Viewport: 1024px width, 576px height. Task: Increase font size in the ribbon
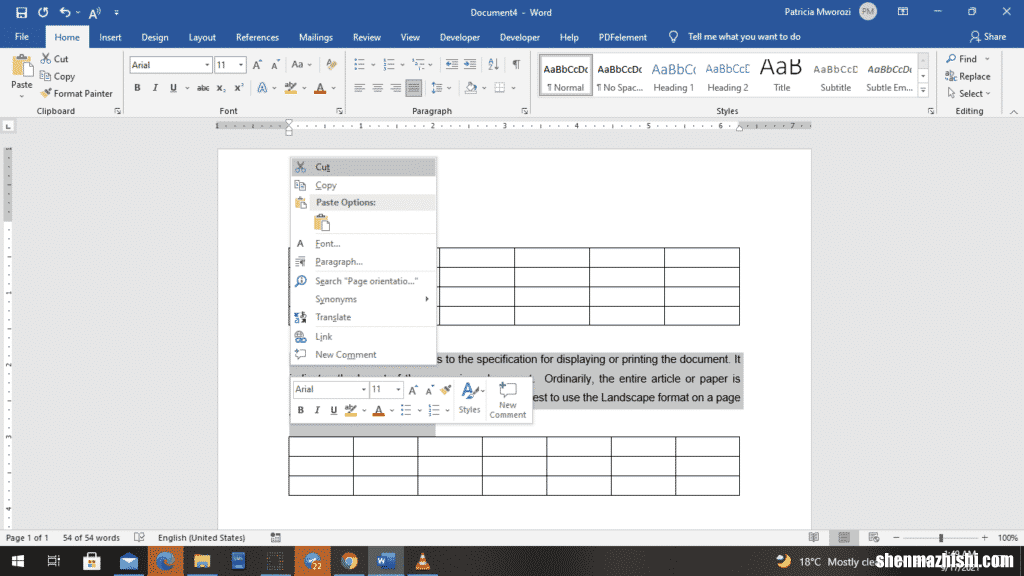tap(257, 65)
